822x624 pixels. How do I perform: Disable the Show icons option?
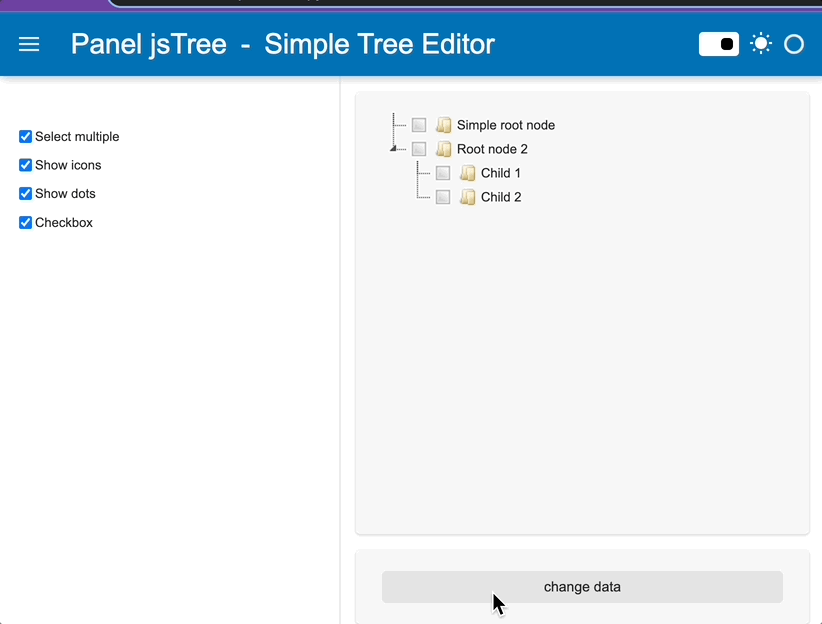pos(24,165)
